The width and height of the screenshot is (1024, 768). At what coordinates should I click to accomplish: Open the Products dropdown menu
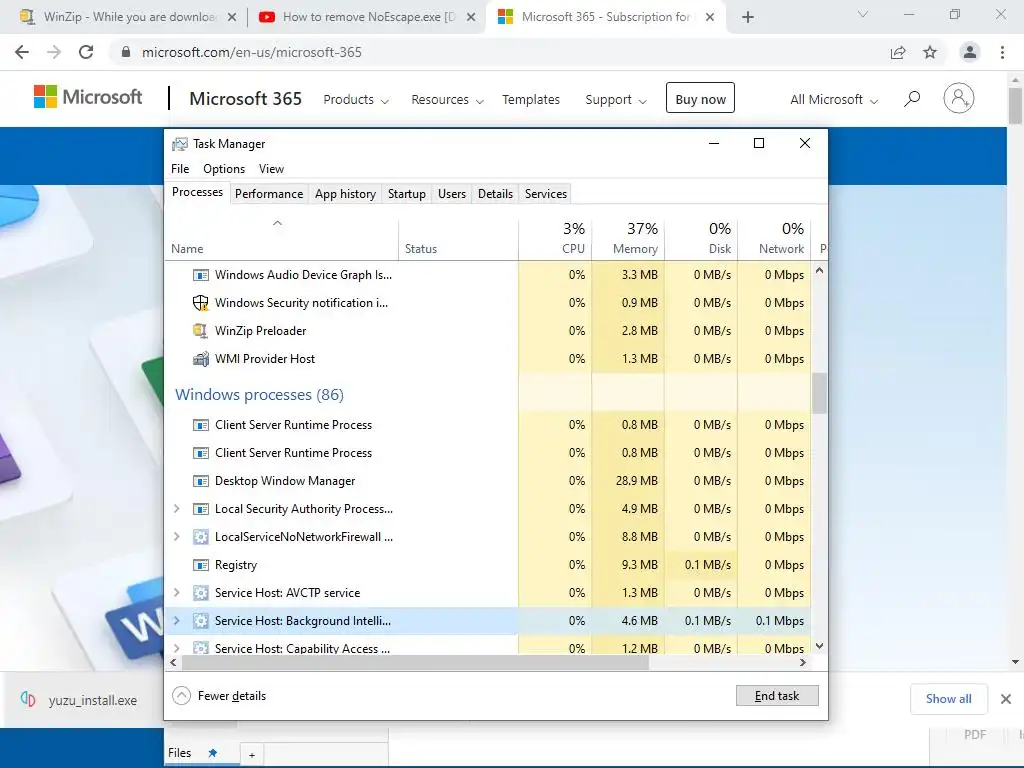pos(356,99)
